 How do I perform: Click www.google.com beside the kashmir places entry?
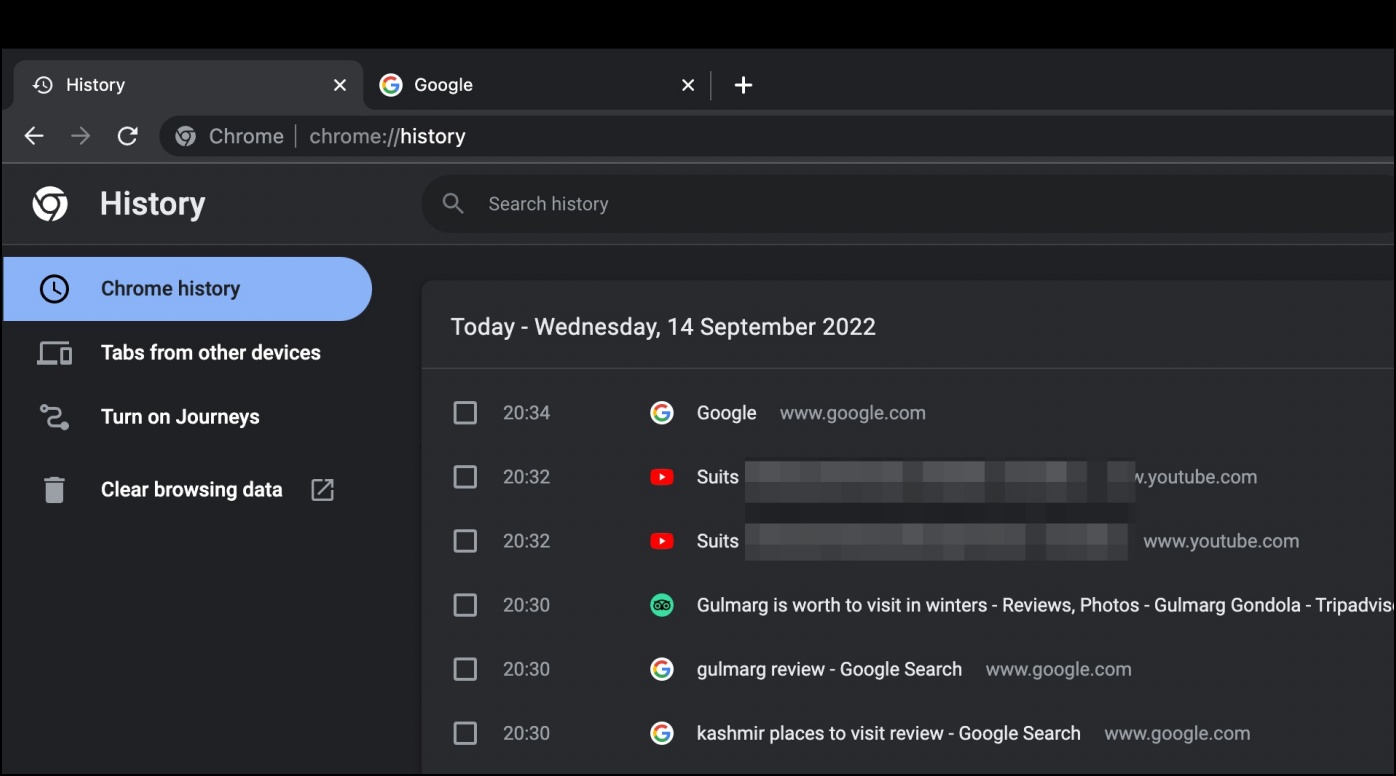click(x=1177, y=733)
